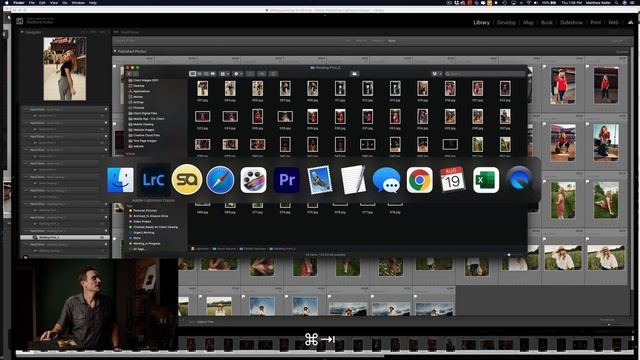
Task: Select the Personal_Pictures tag in Finder sidebar
Action: 145,211
